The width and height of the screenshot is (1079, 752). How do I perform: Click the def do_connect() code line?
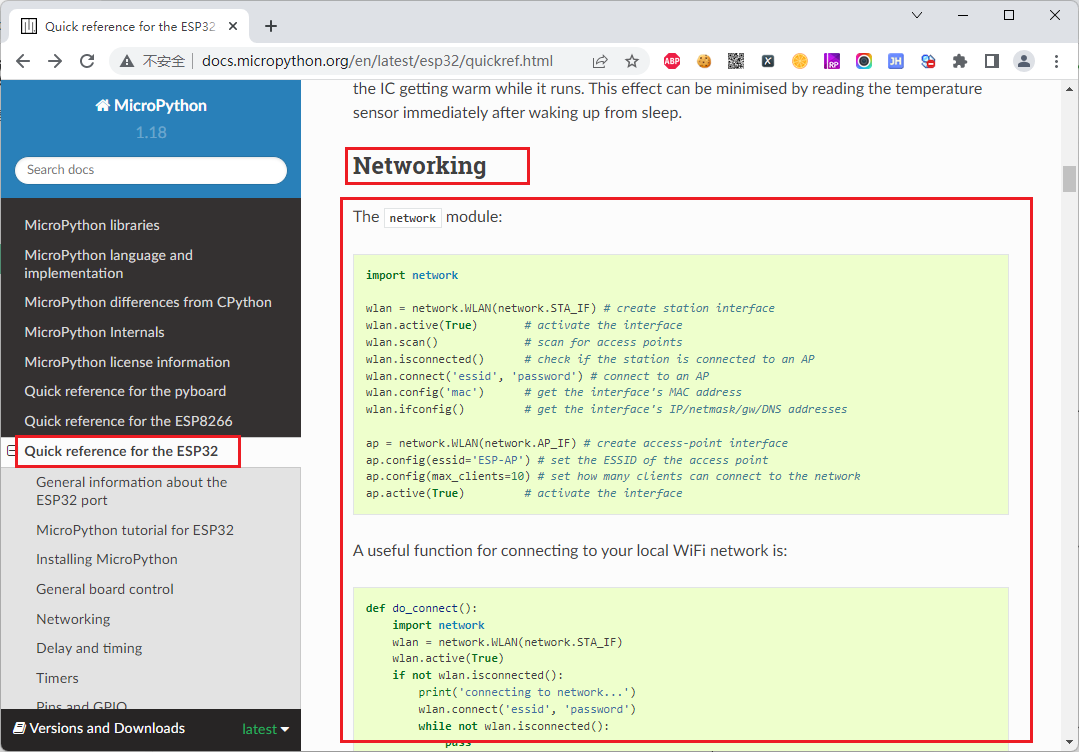pos(421,608)
